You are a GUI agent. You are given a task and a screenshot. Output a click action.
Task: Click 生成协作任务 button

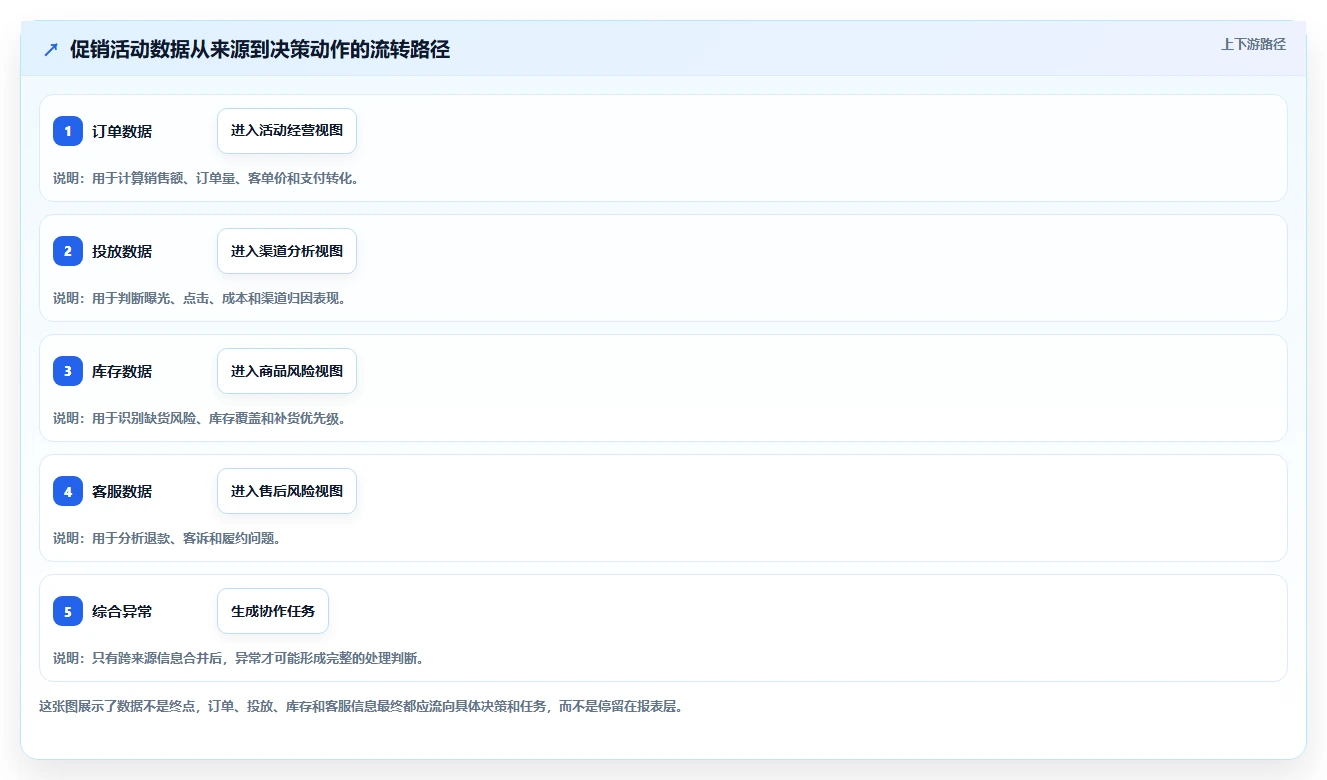273,611
